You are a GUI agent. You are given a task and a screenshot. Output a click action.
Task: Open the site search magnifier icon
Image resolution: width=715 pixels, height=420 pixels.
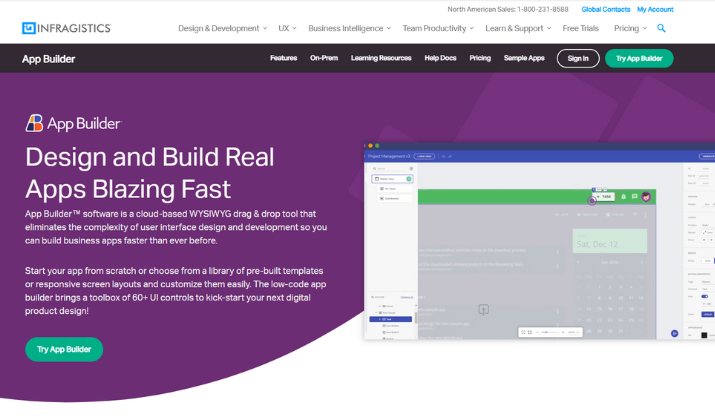click(x=661, y=28)
